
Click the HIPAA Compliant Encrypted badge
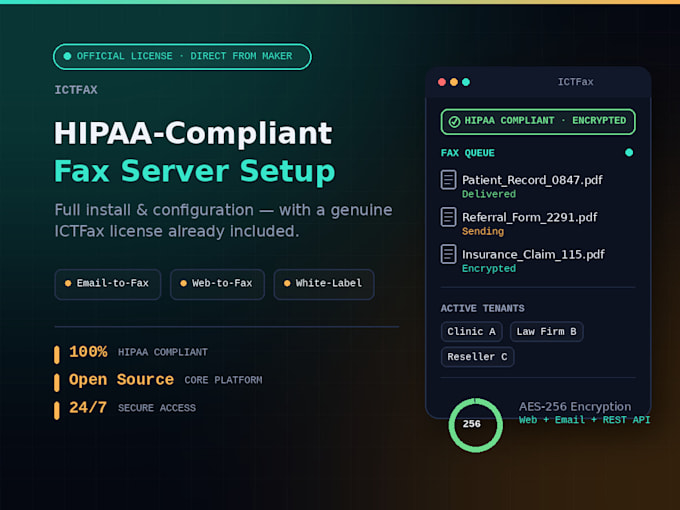(538, 121)
